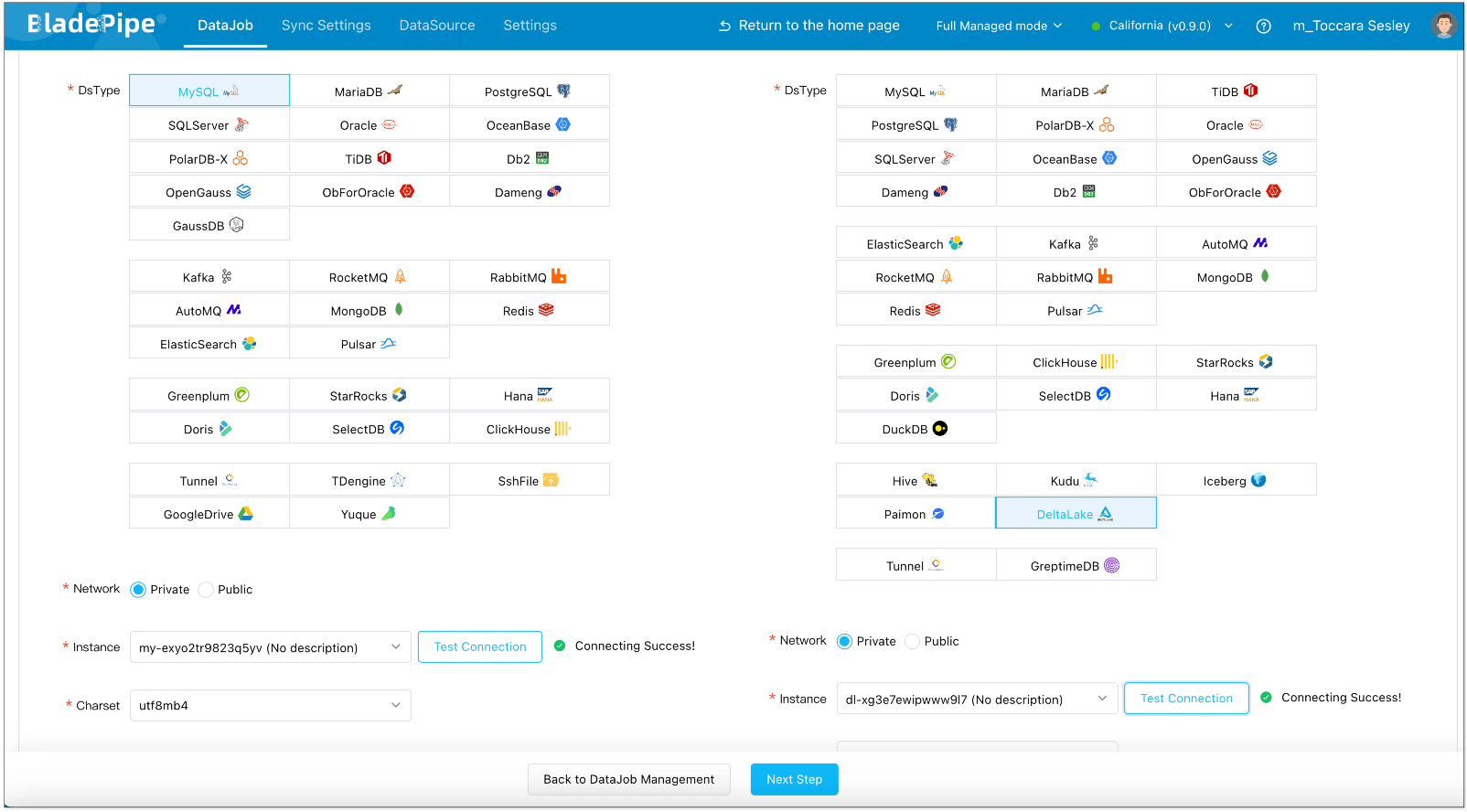
Task: Click Return to the home page link
Action: [808, 26]
